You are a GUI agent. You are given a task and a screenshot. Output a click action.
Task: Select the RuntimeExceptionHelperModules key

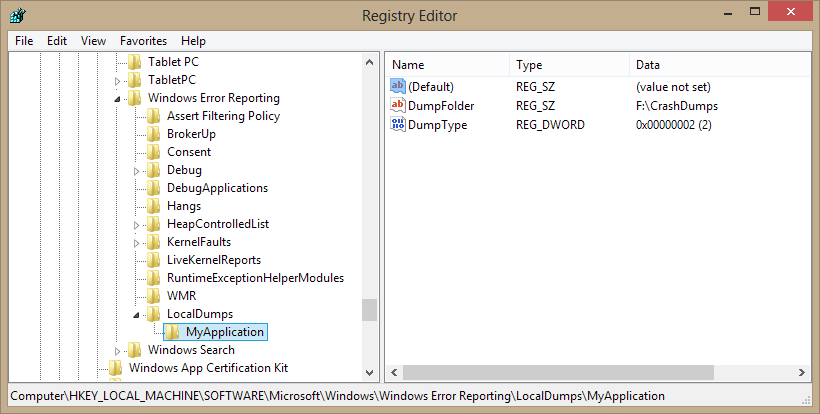tap(255, 278)
